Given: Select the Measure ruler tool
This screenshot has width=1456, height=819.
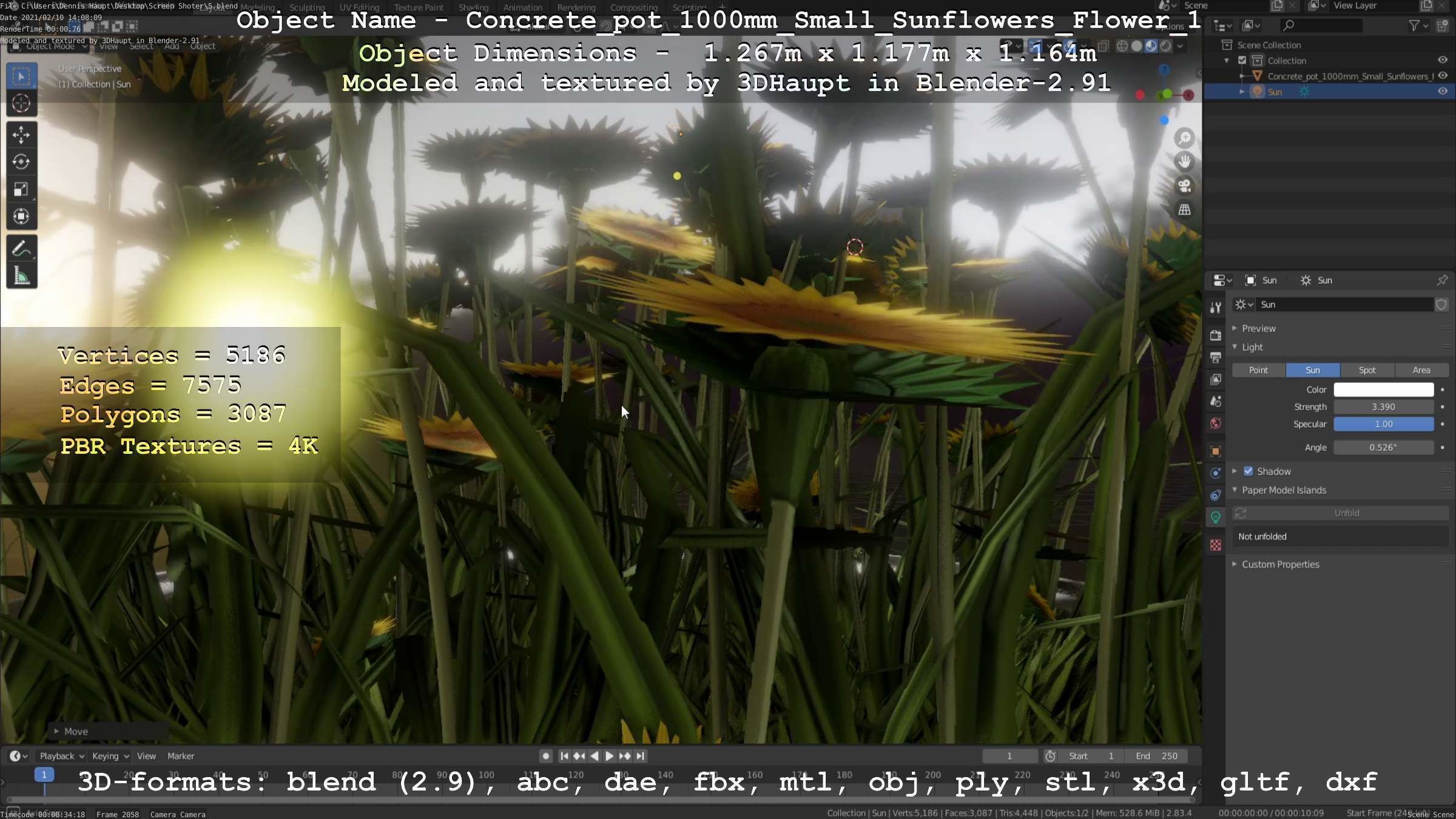Looking at the screenshot, I should pyautogui.click(x=21, y=275).
